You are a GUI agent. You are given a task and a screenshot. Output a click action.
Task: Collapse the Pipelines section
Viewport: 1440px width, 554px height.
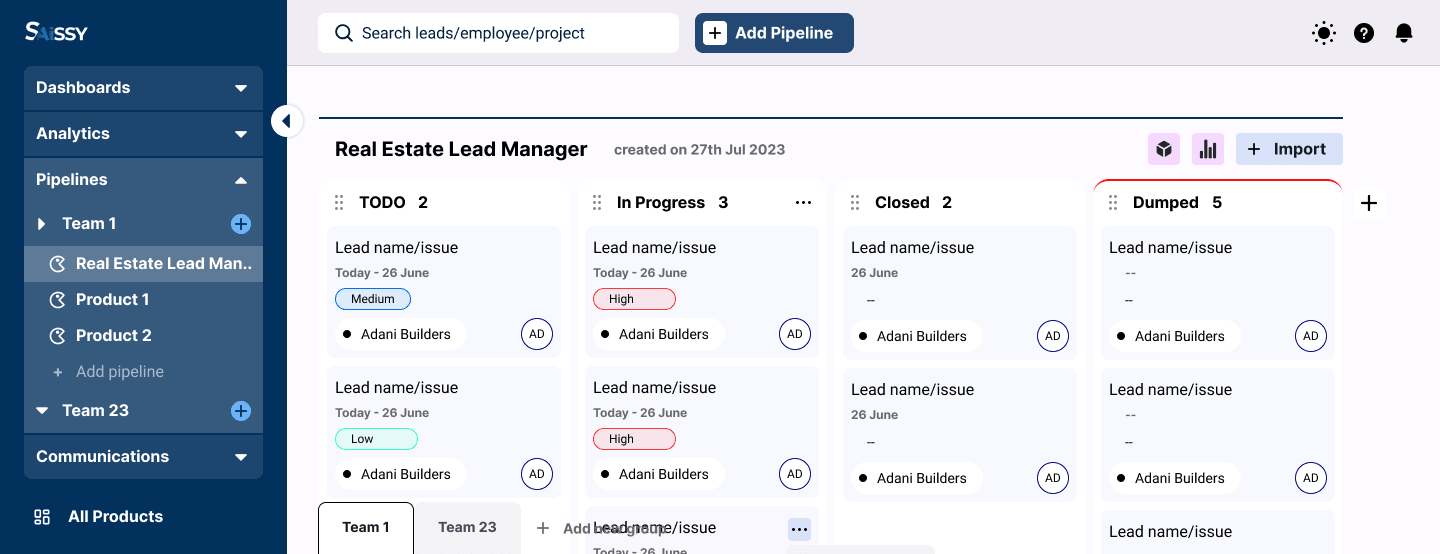143,180
